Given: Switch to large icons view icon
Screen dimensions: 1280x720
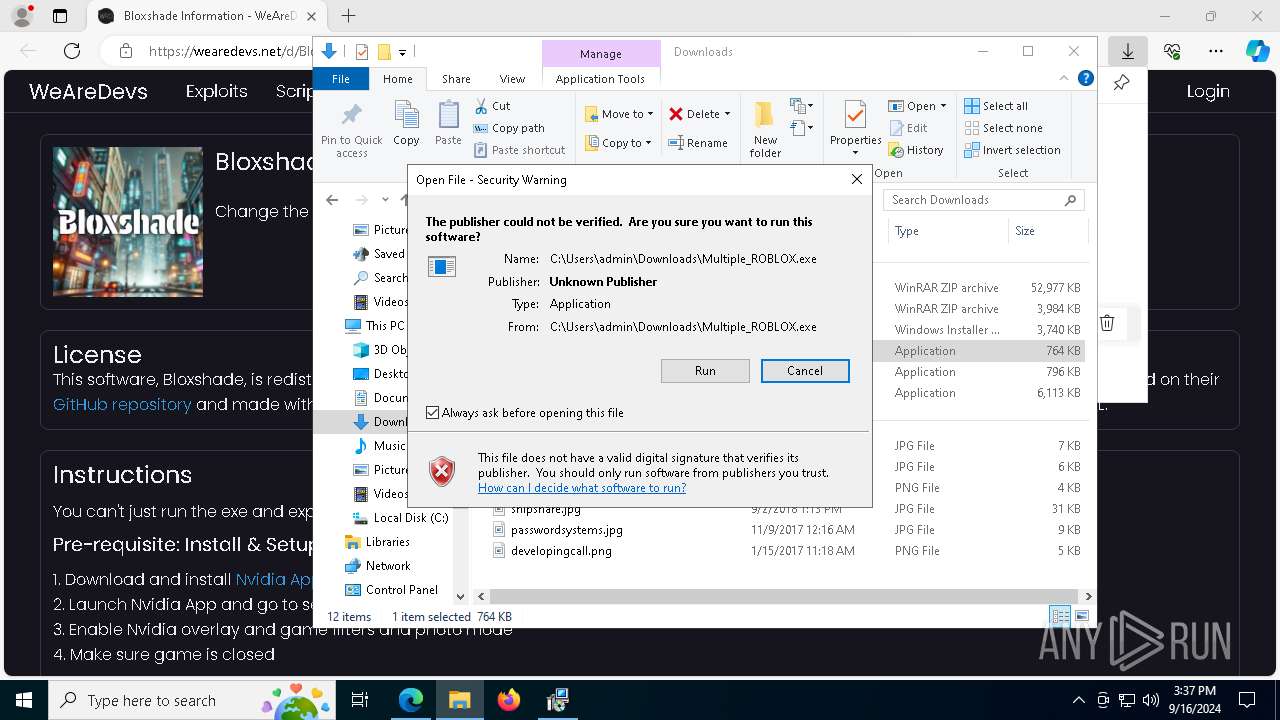Looking at the screenshot, I should tap(1081, 616).
